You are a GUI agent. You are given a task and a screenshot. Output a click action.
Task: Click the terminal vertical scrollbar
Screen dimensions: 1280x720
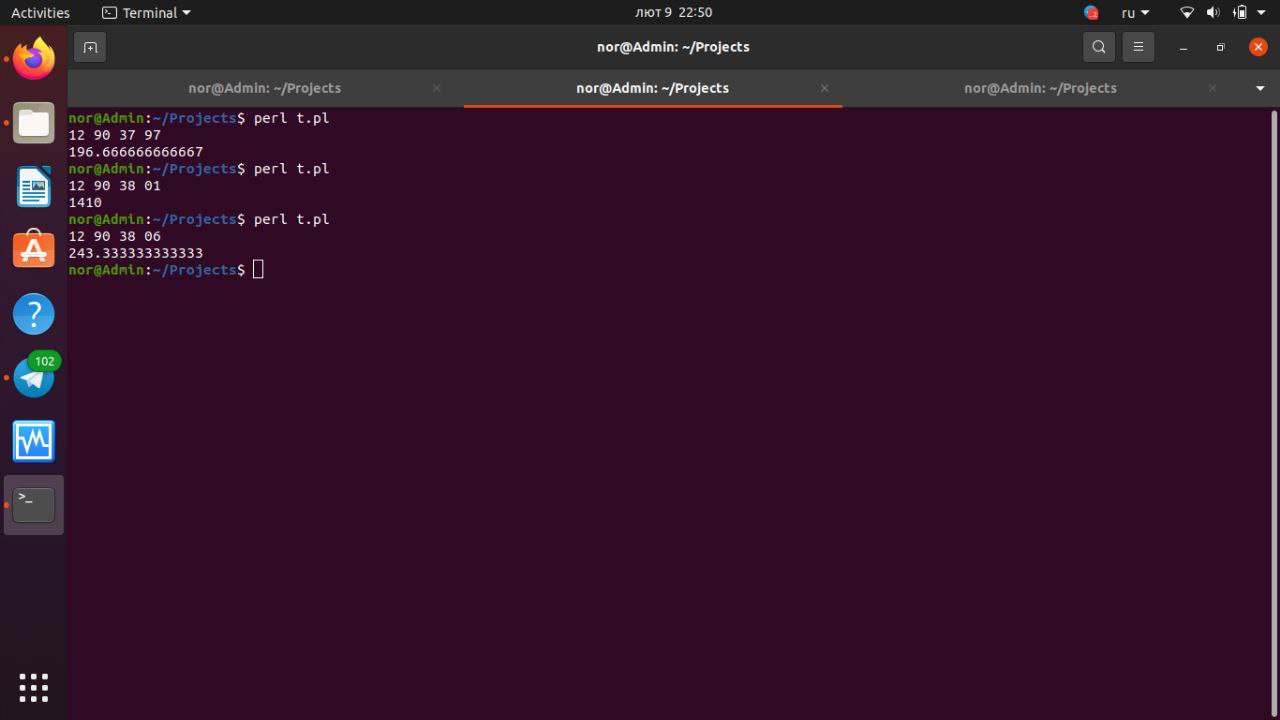point(1273,412)
